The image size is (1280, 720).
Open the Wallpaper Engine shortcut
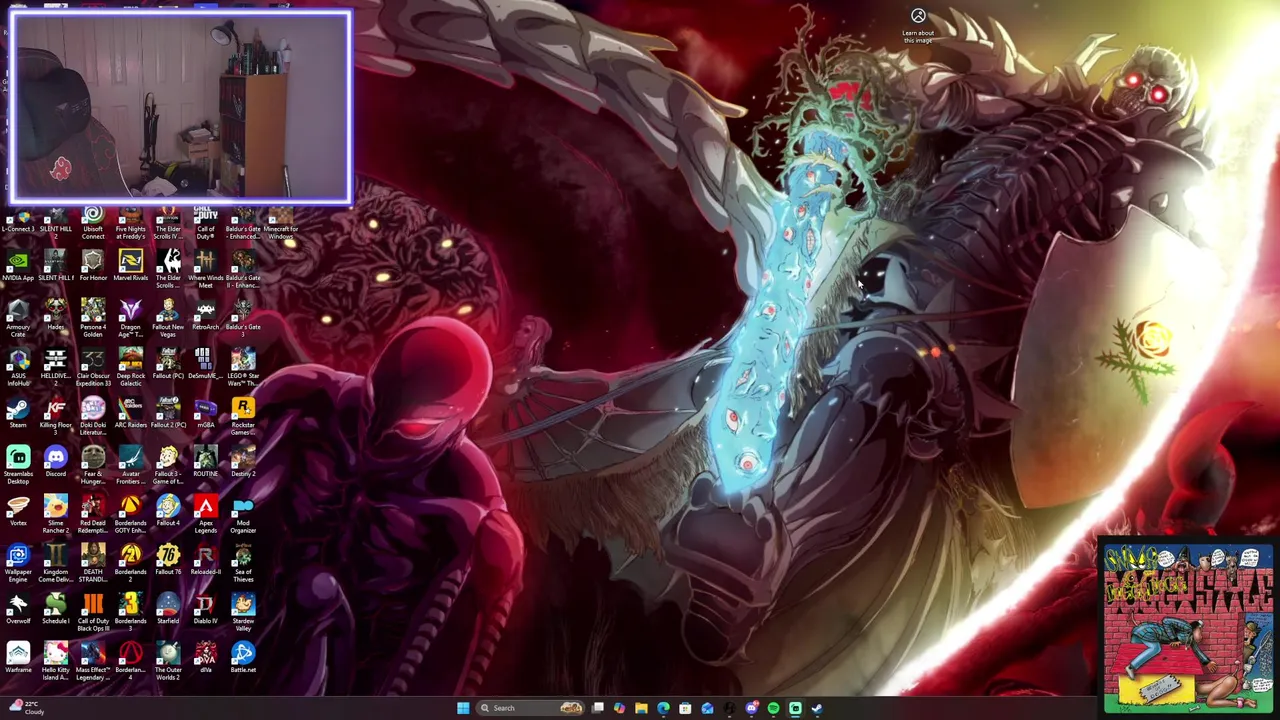click(x=18, y=564)
